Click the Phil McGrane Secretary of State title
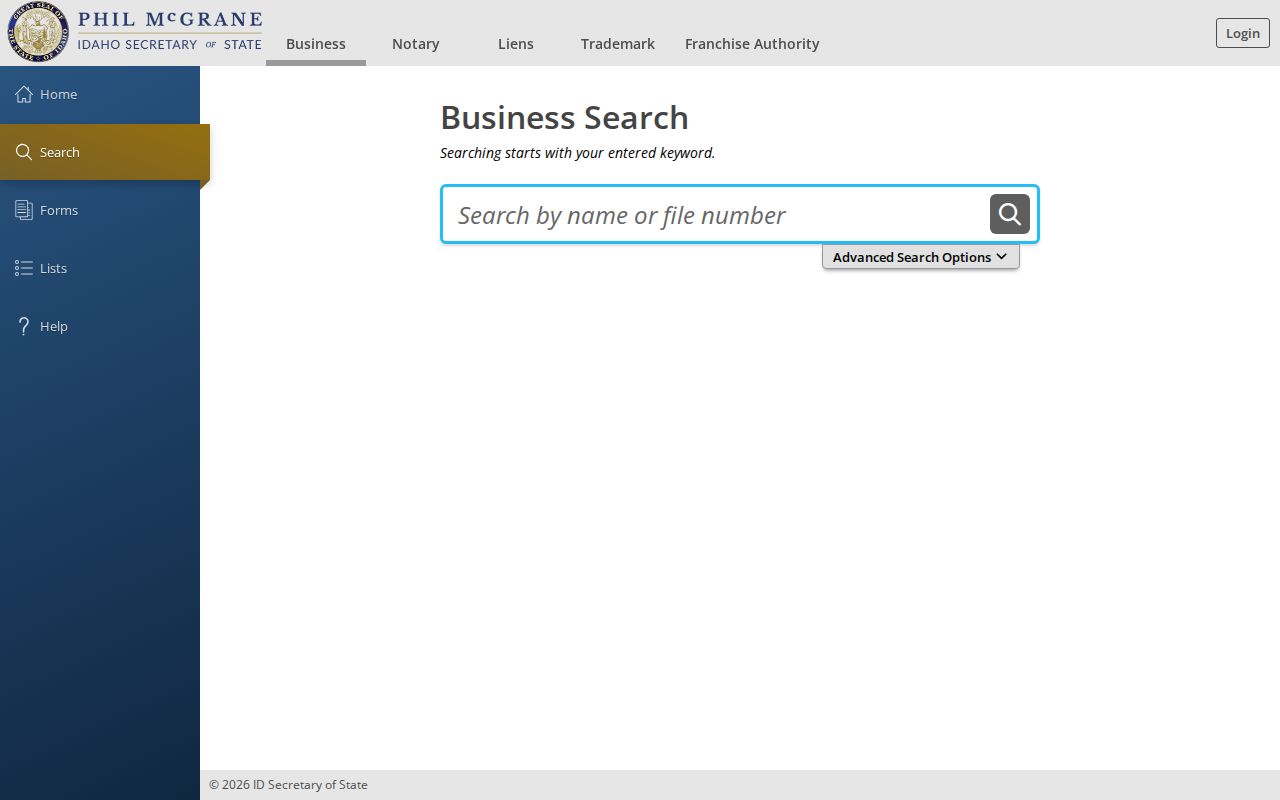This screenshot has height=800, width=1280. point(170,32)
